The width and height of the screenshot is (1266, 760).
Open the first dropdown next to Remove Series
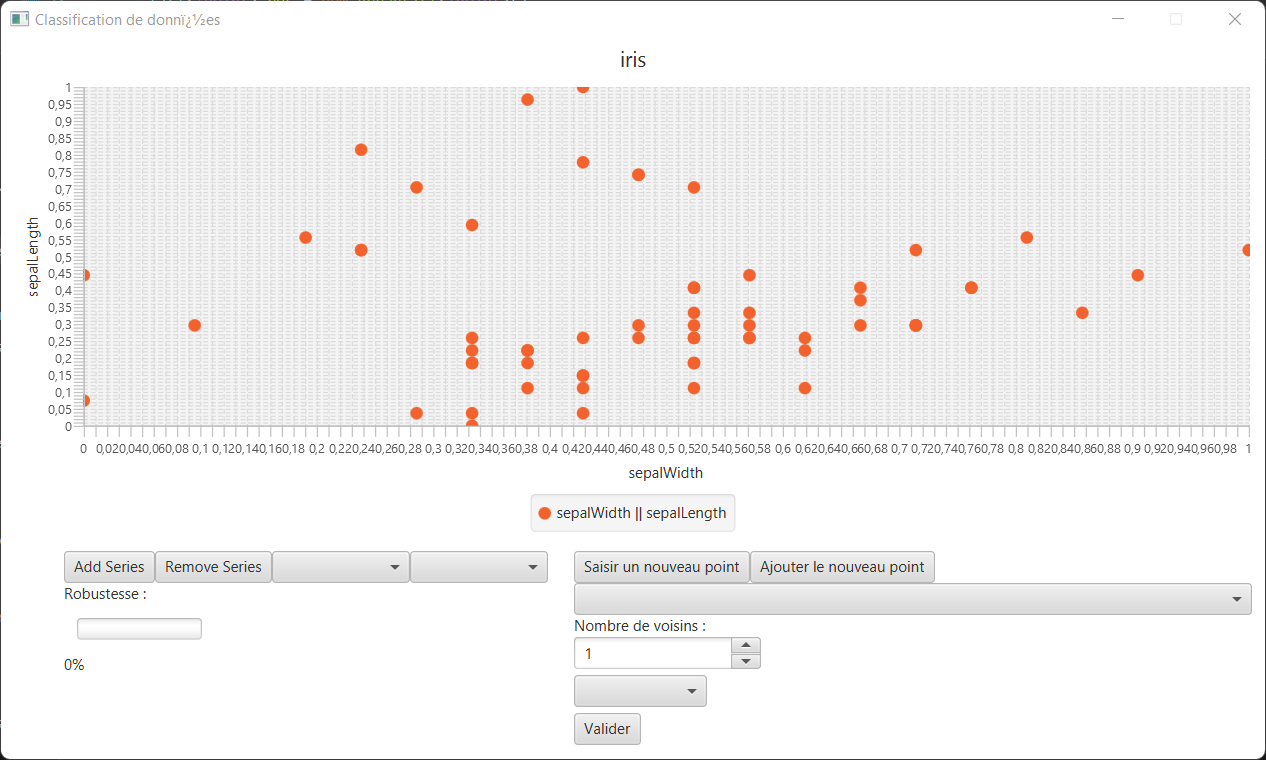[x=341, y=567]
